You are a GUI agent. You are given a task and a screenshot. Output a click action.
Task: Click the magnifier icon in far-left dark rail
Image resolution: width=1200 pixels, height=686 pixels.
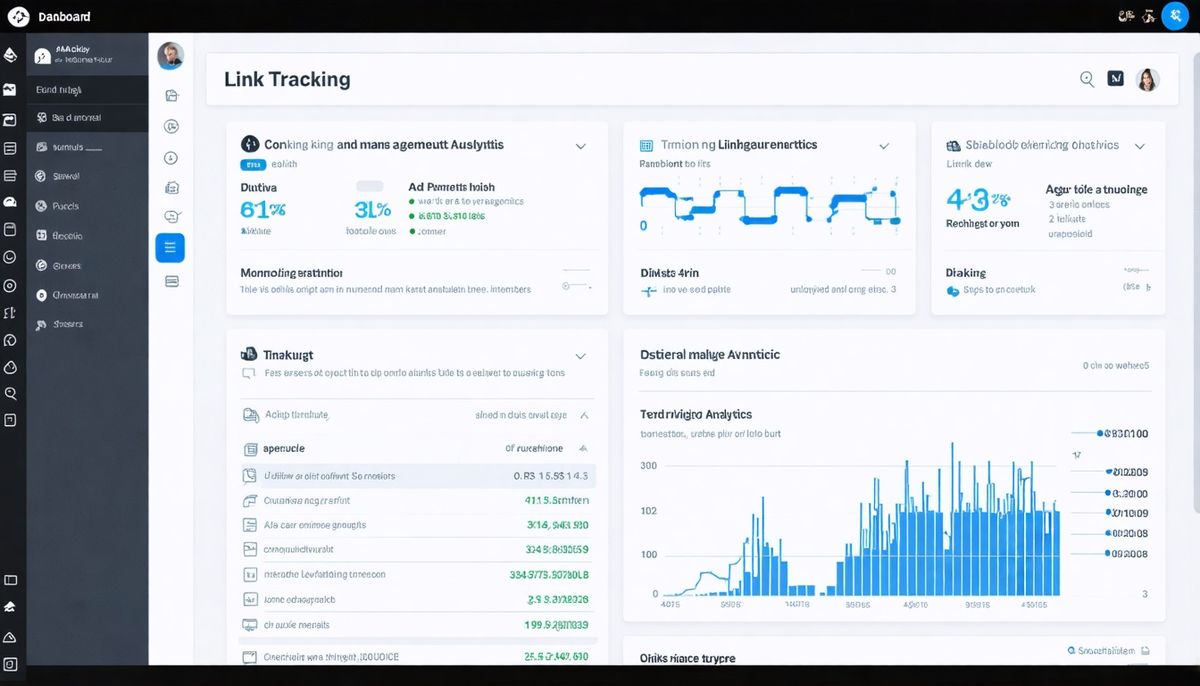point(11,394)
